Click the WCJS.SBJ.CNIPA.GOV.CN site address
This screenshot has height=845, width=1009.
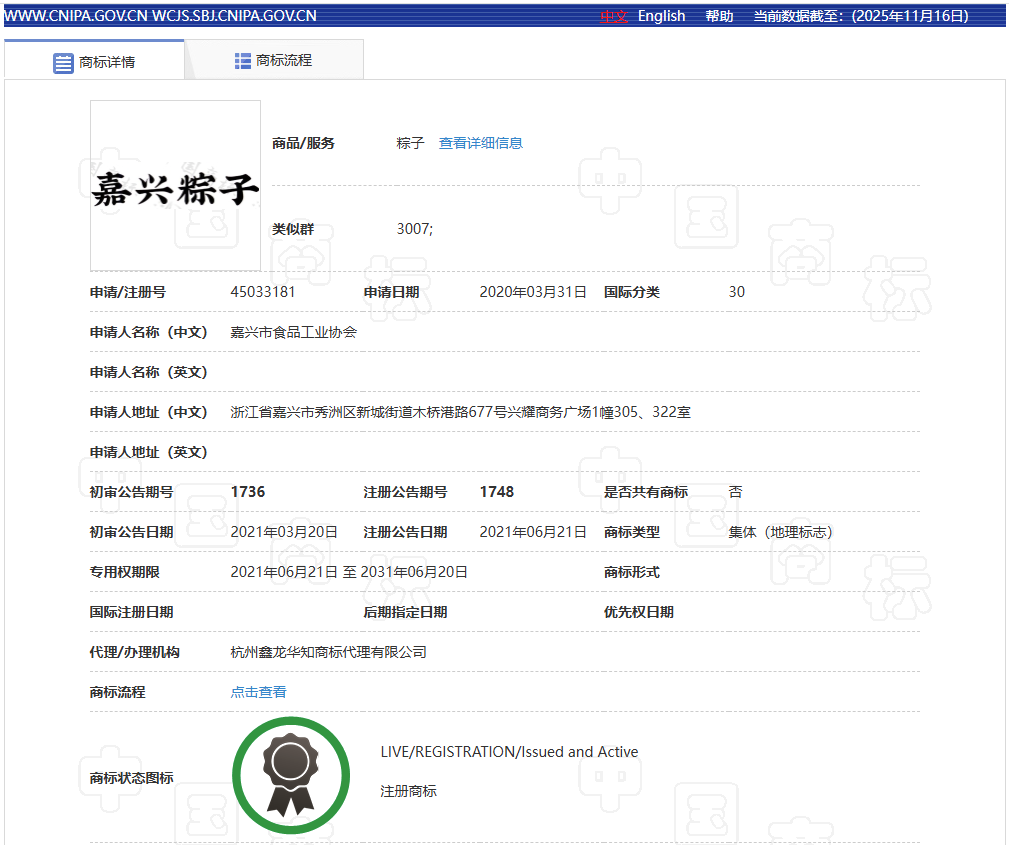[x=234, y=16]
